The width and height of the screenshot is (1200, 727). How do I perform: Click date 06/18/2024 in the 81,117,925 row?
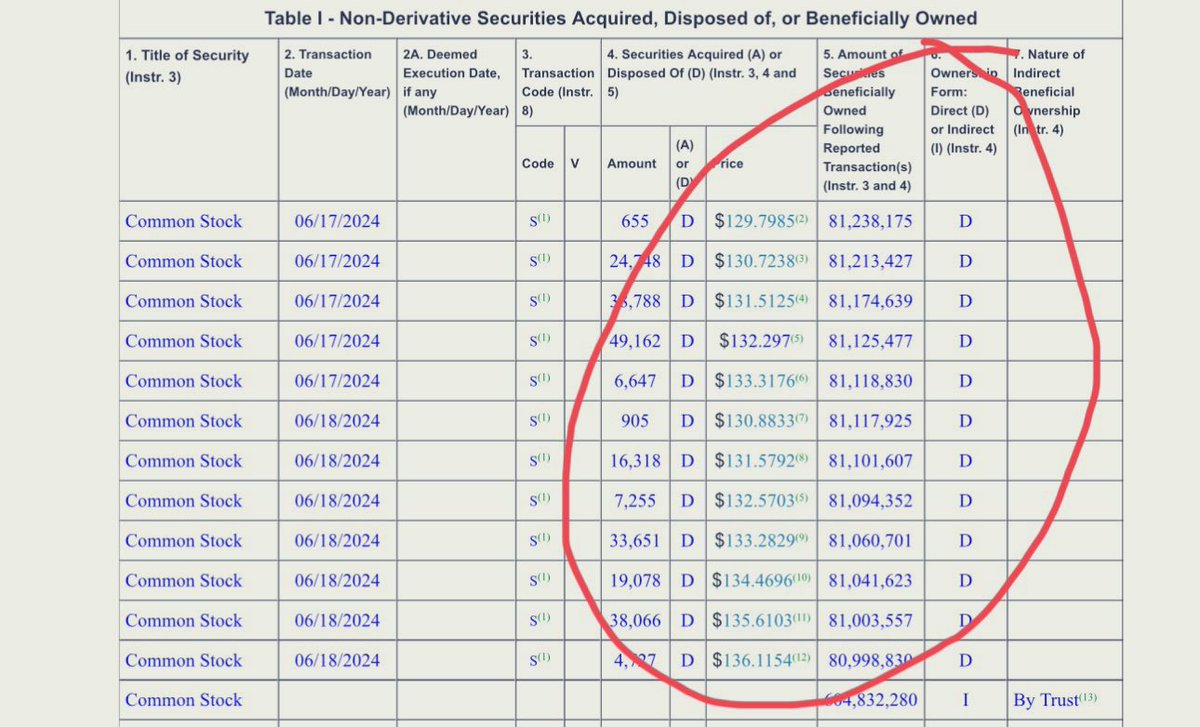tap(337, 421)
